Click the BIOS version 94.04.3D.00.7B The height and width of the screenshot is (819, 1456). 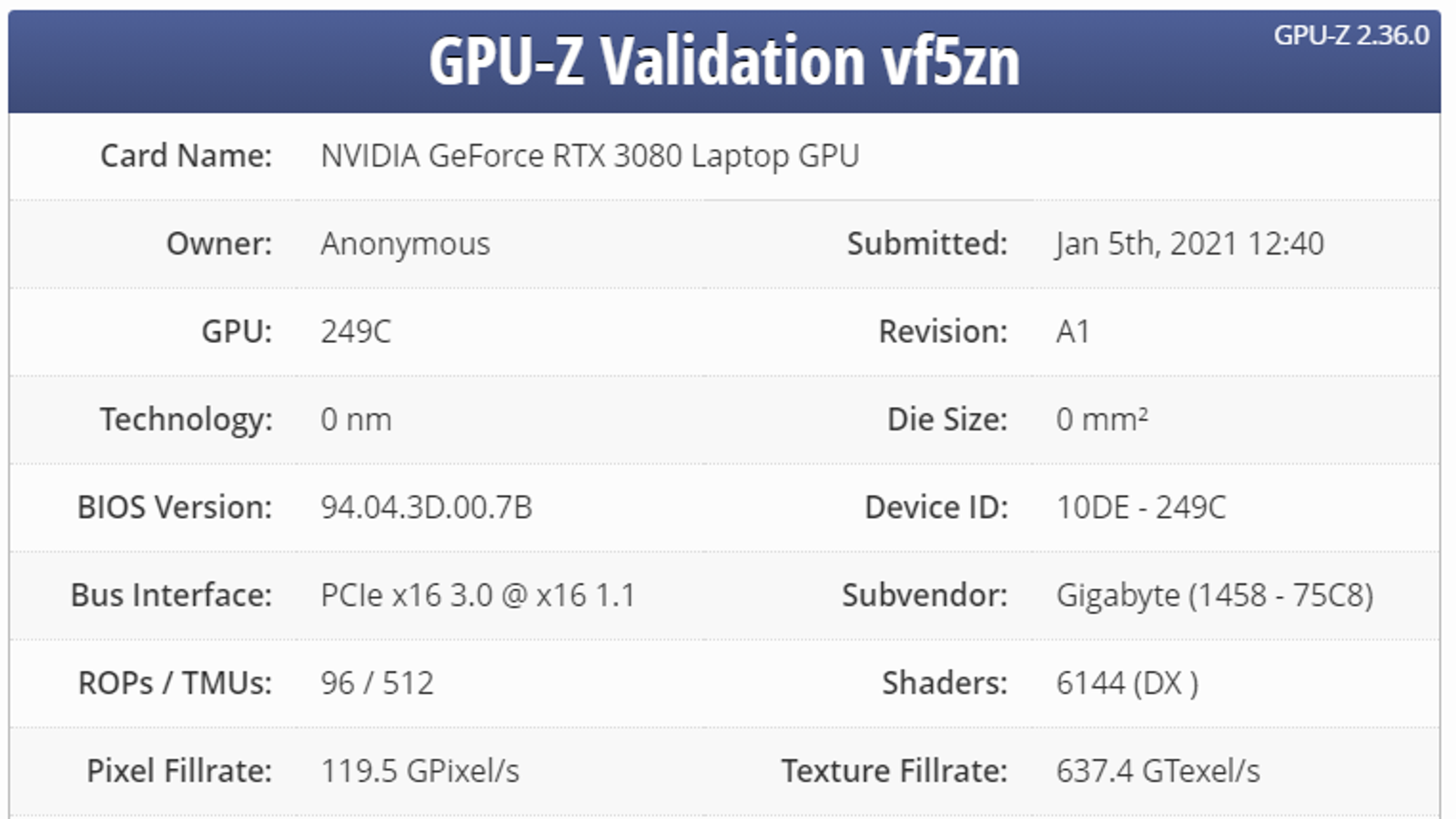point(426,507)
